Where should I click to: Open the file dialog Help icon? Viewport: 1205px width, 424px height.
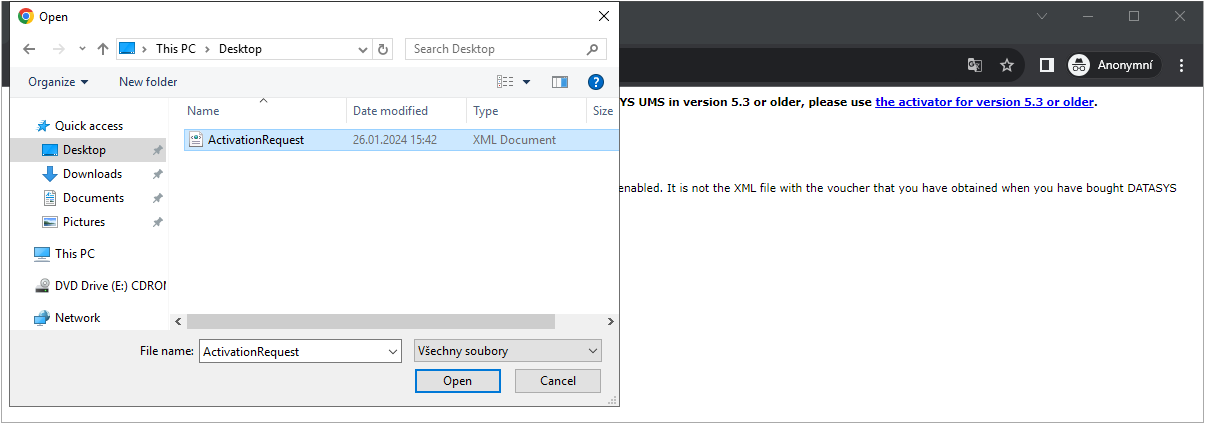596,82
